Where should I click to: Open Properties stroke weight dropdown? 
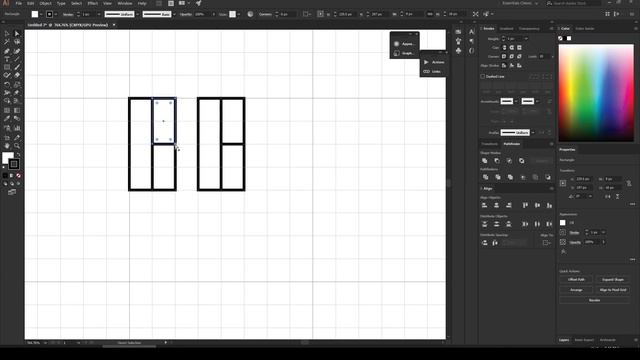click(x=603, y=232)
